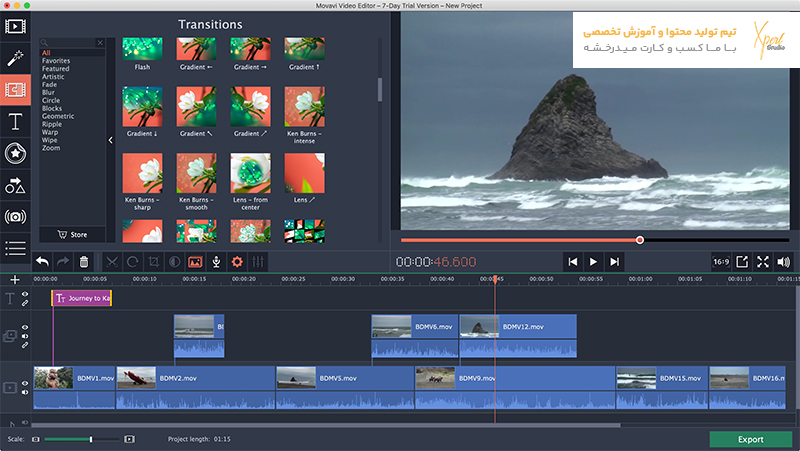Open volume speaker control
The image size is (800, 451).
[783, 262]
